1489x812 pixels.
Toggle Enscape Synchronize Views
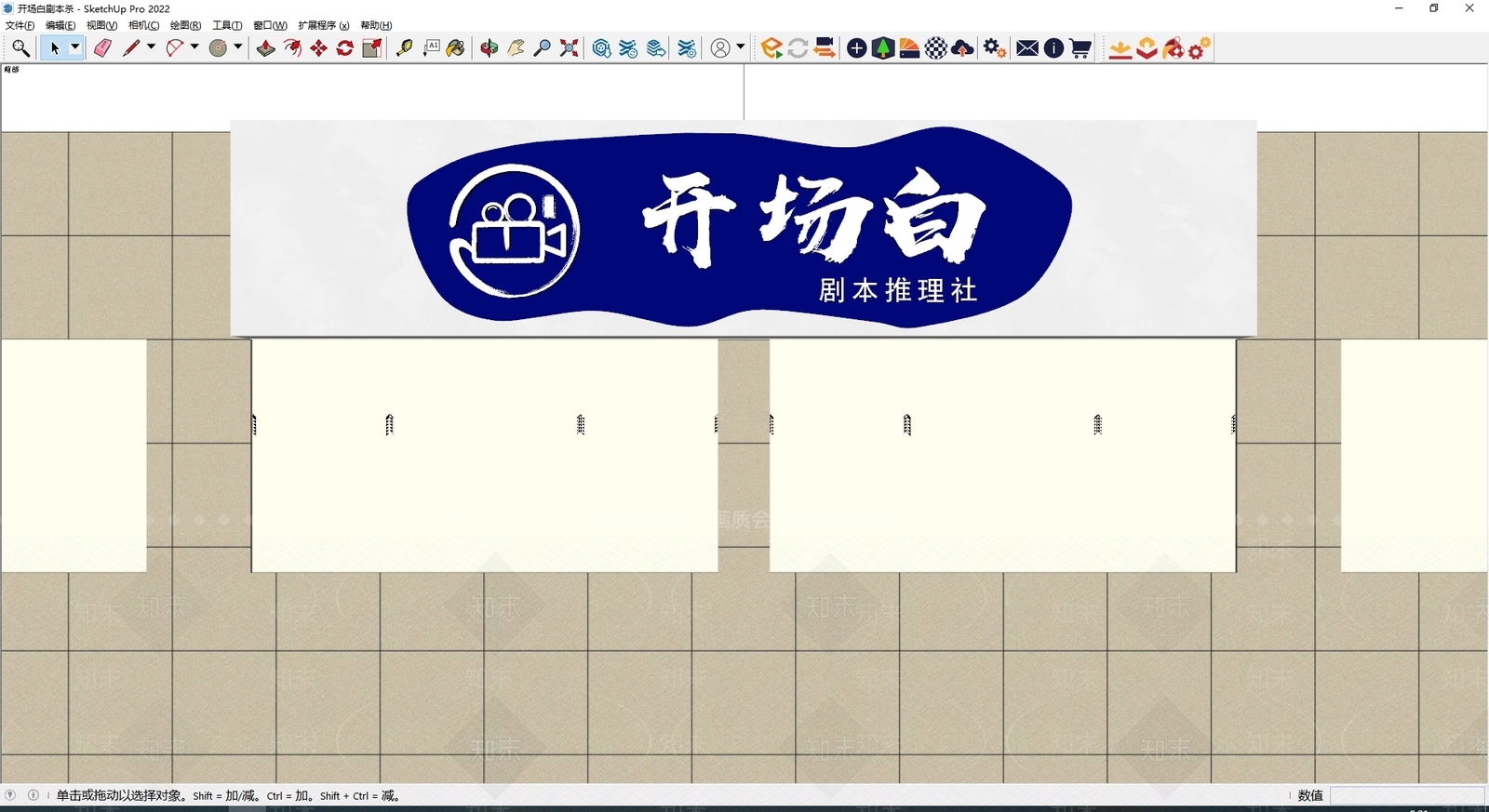pos(825,48)
